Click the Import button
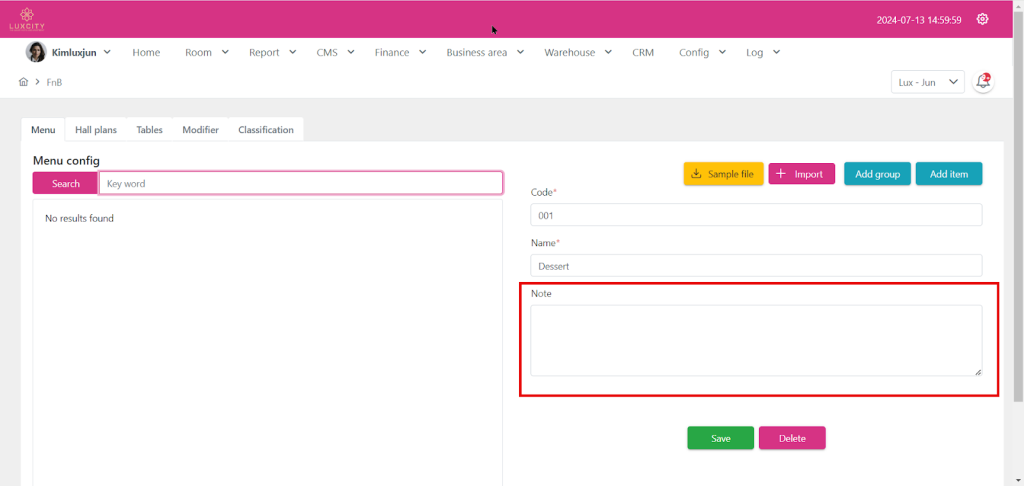This screenshot has height=486, width=1024. point(801,174)
